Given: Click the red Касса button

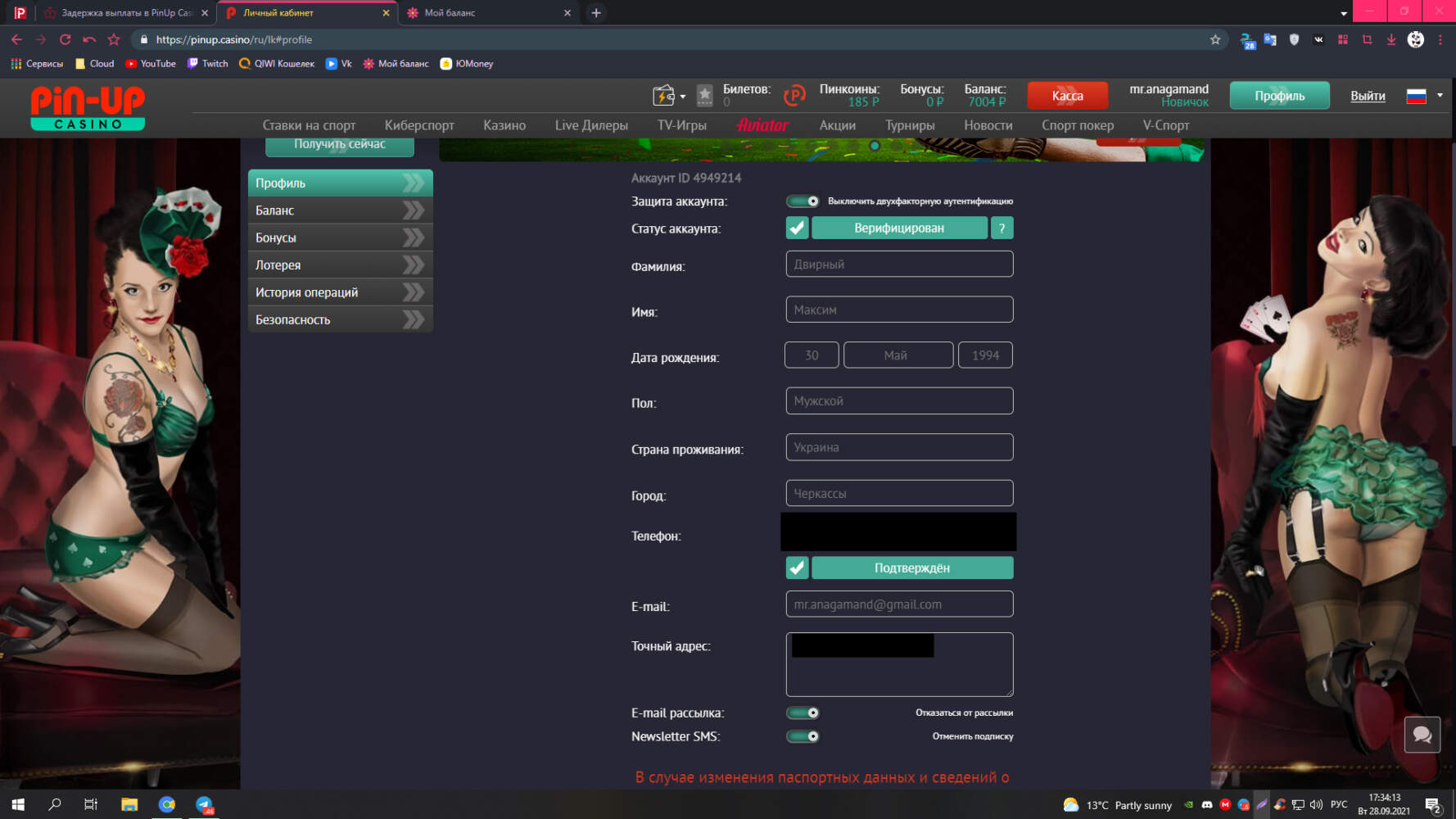Looking at the screenshot, I should pos(1067,96).
